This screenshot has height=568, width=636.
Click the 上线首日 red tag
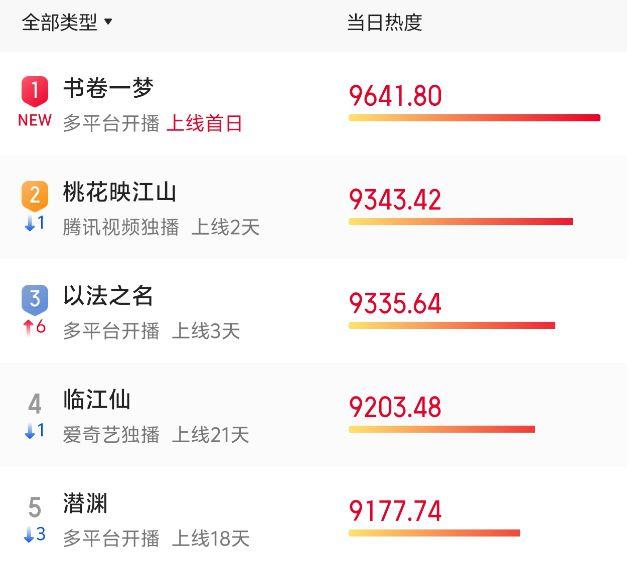pos(204,123)
